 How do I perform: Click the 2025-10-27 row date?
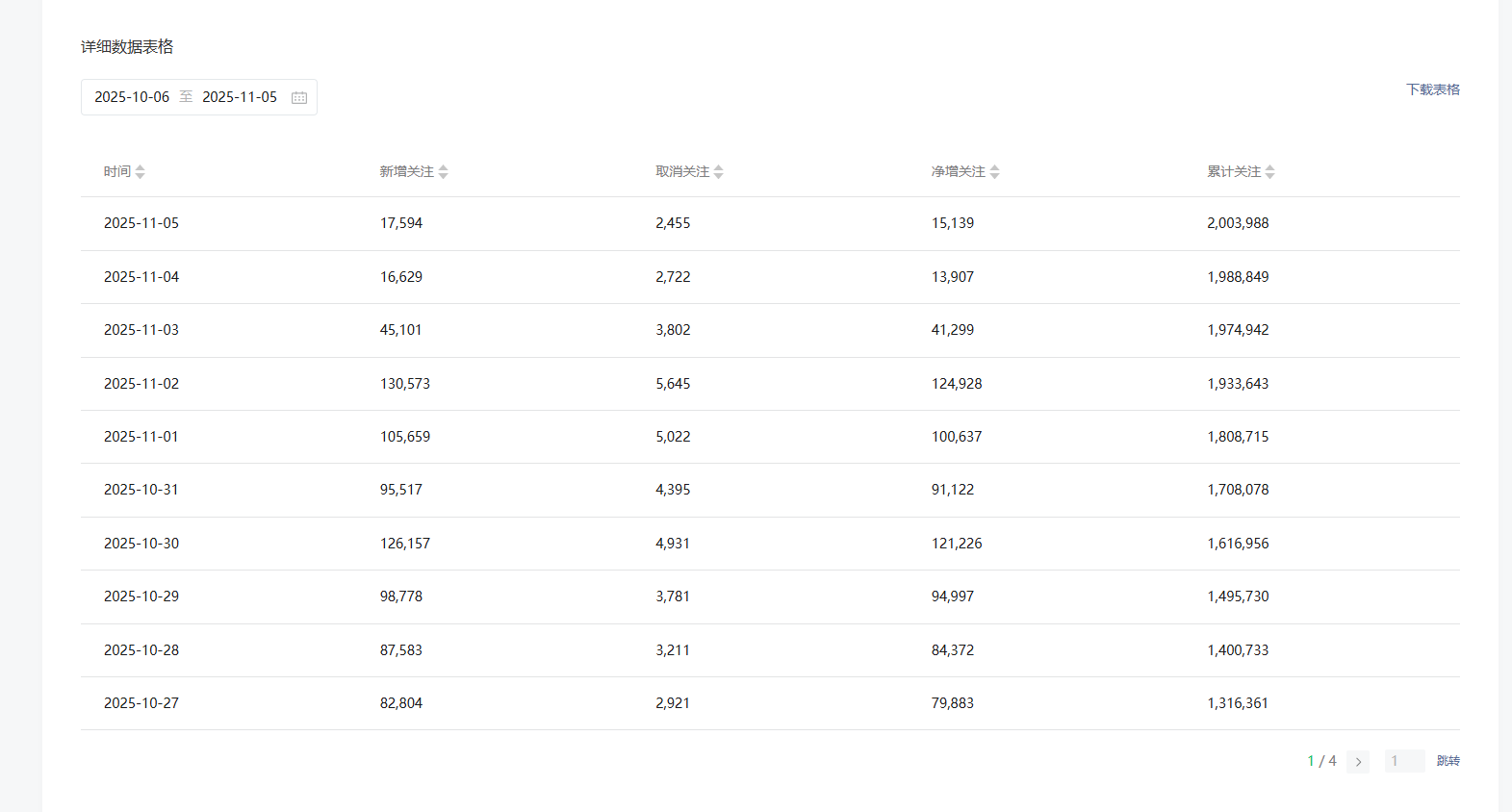[x=141, y=703]
